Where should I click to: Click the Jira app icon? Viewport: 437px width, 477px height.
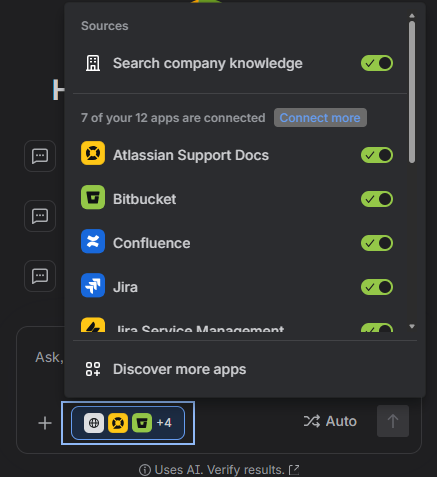tap(93, 285)
